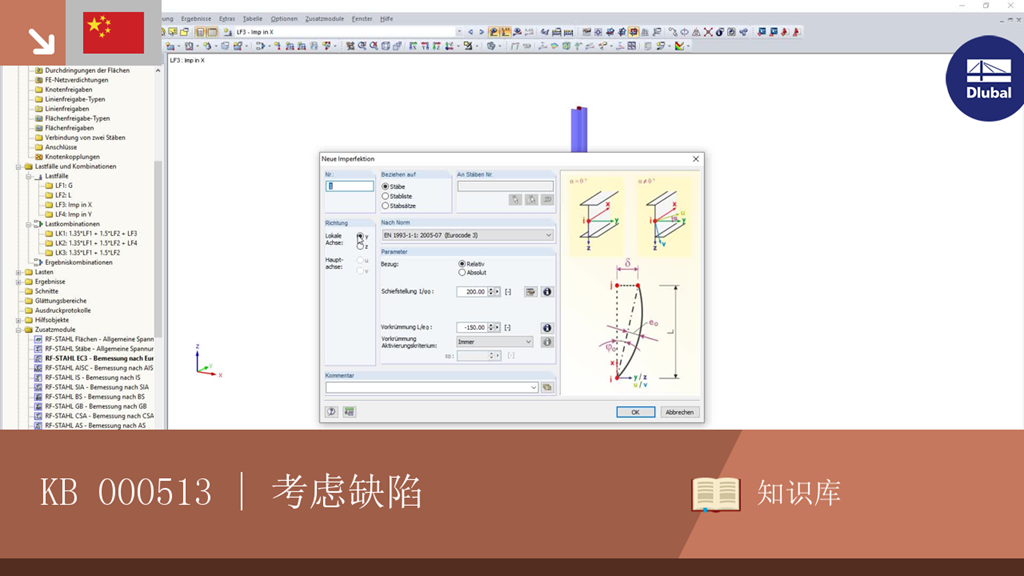Select principal axis v radio button

point(360,270)
